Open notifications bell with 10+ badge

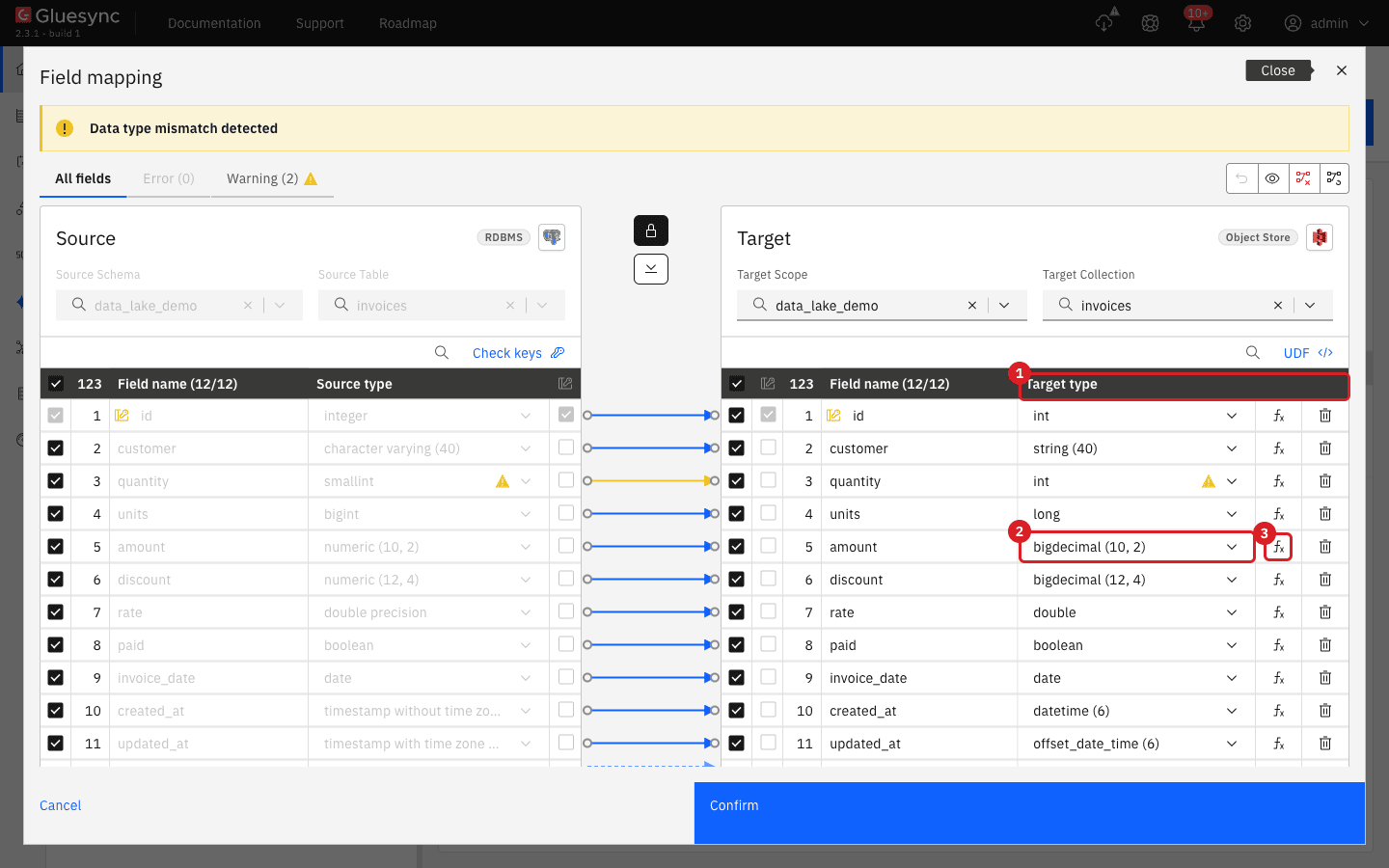(1196, 21)
